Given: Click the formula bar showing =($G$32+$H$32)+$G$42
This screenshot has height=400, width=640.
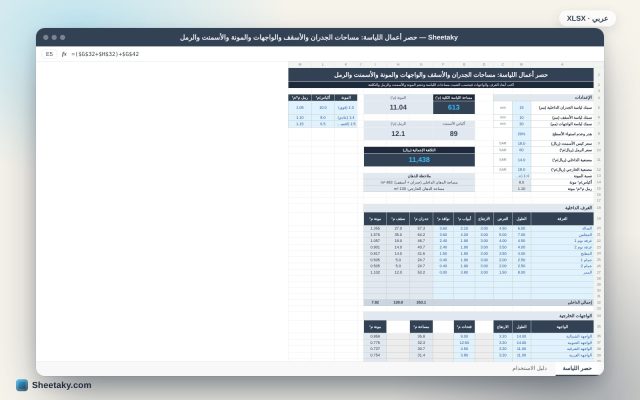Looking at the screenshot, I should tap(105, 54).
